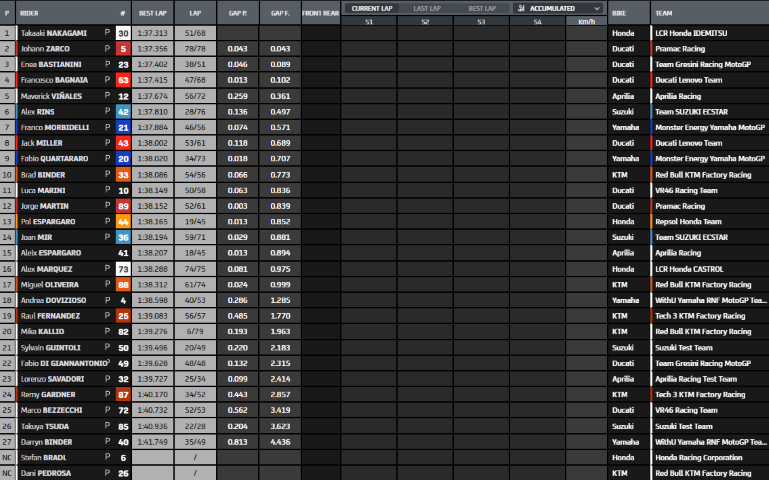Click the pit P marker for Viñales
Screen dimensions: 769x480
[107, 96]
